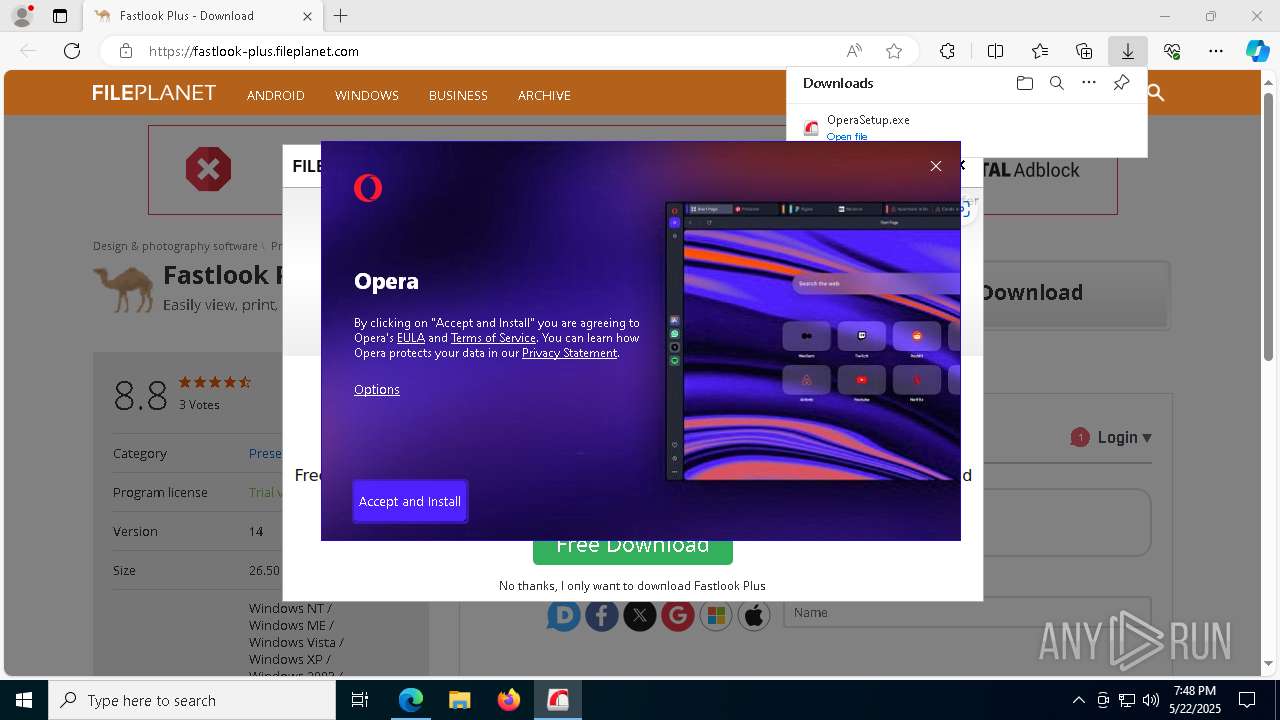Show hidden system tray icons
The height and width of the screenshot is (720, 1280).
[x=1078, y=700]
